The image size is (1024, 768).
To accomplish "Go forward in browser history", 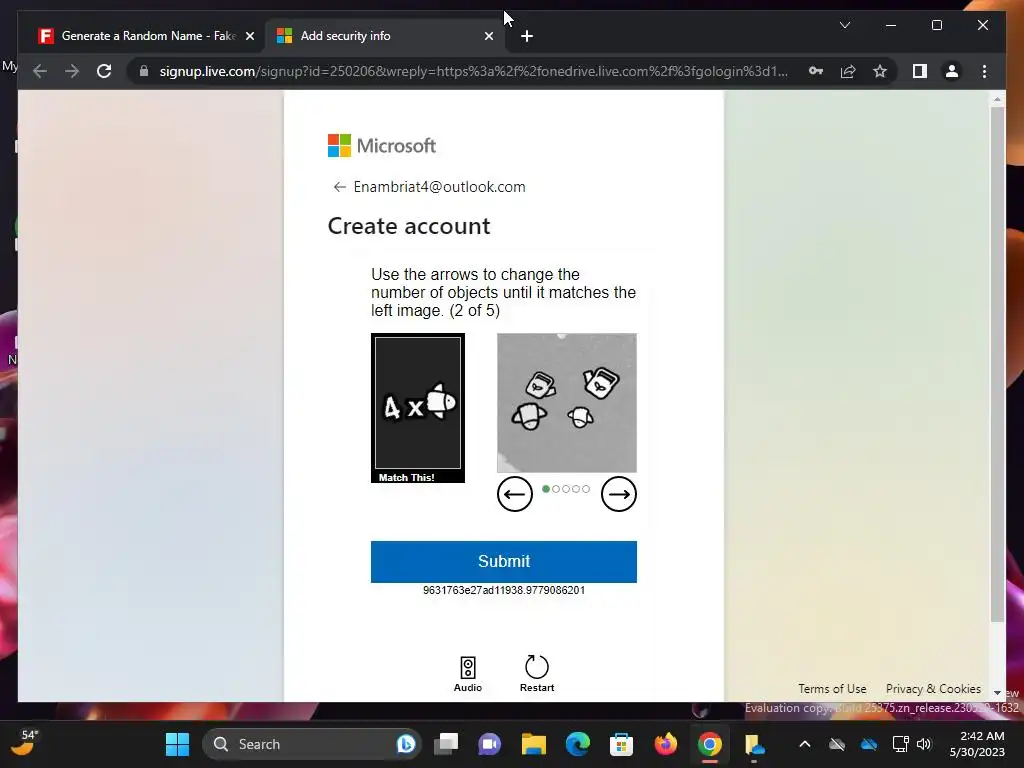I will point(72,71).
